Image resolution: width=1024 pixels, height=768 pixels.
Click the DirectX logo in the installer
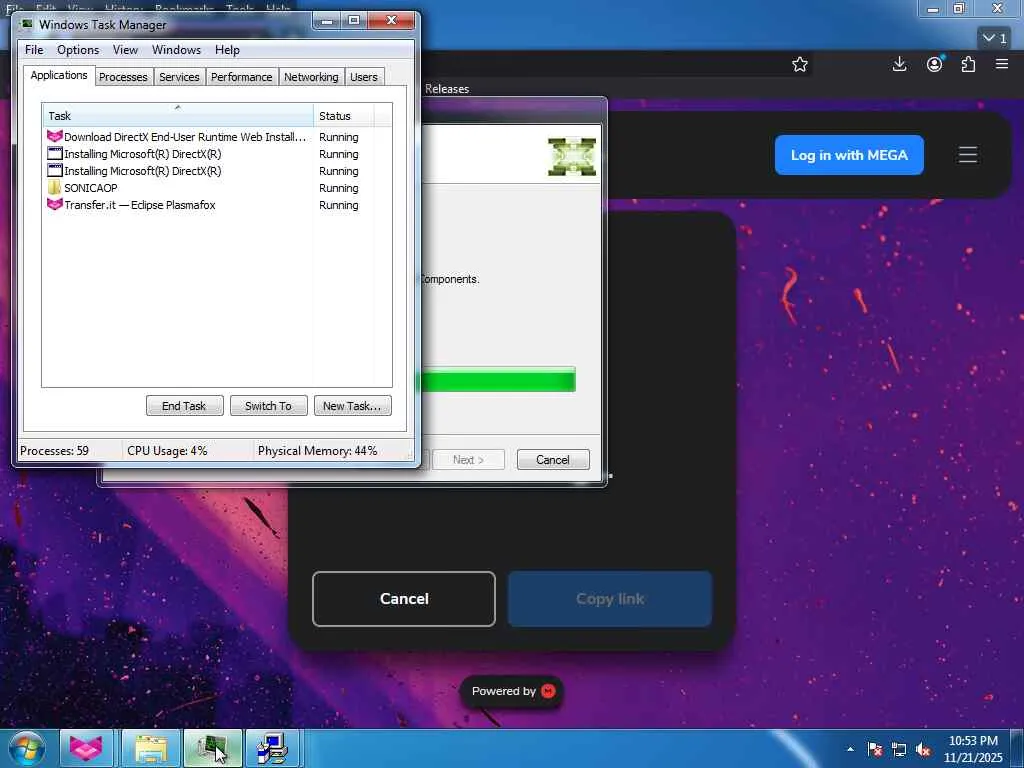[x=571, y=157]
